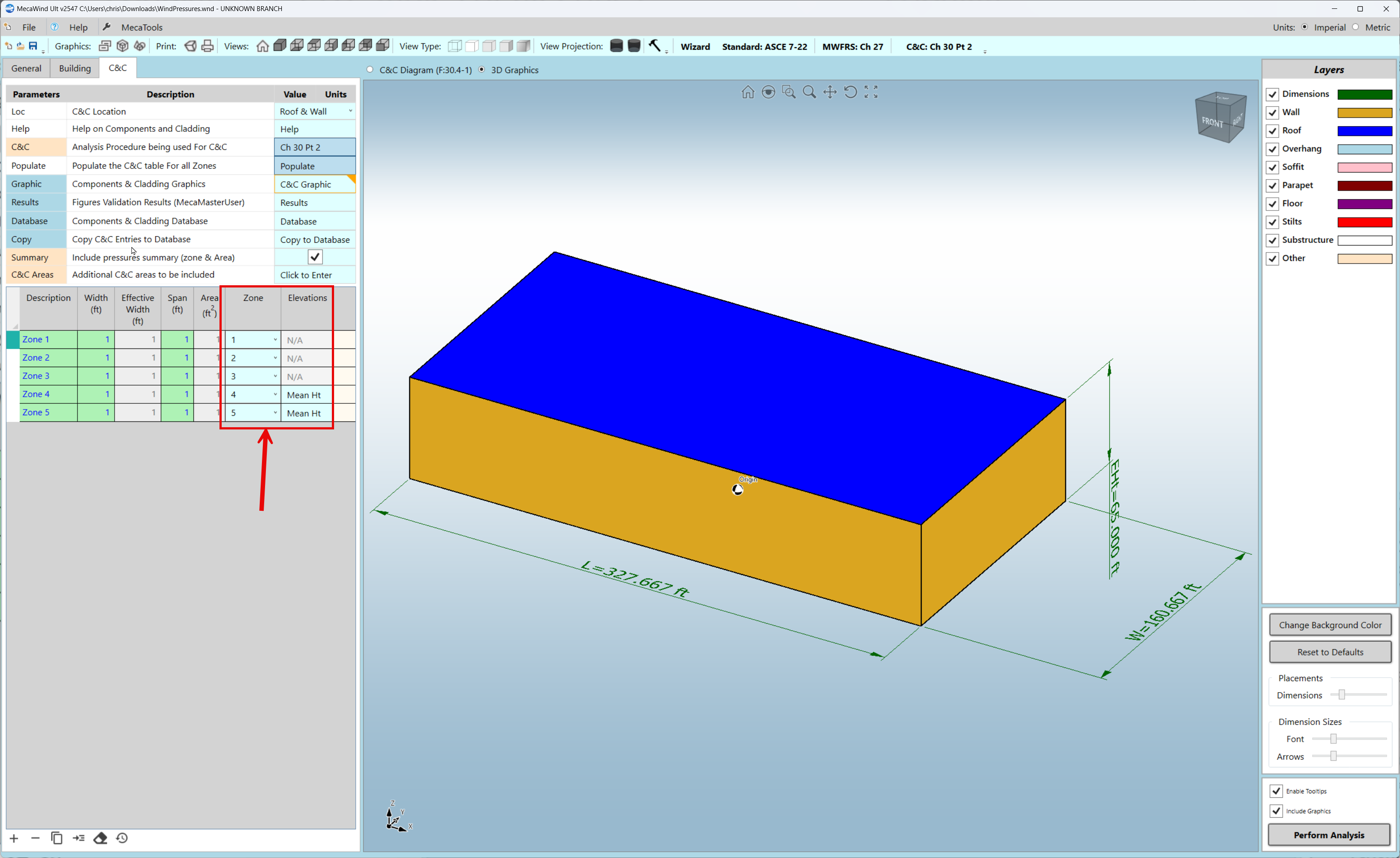This screenshot has width=1400, height=858.
Task: Click the printer icon next to Print
Action: point(208,46)
